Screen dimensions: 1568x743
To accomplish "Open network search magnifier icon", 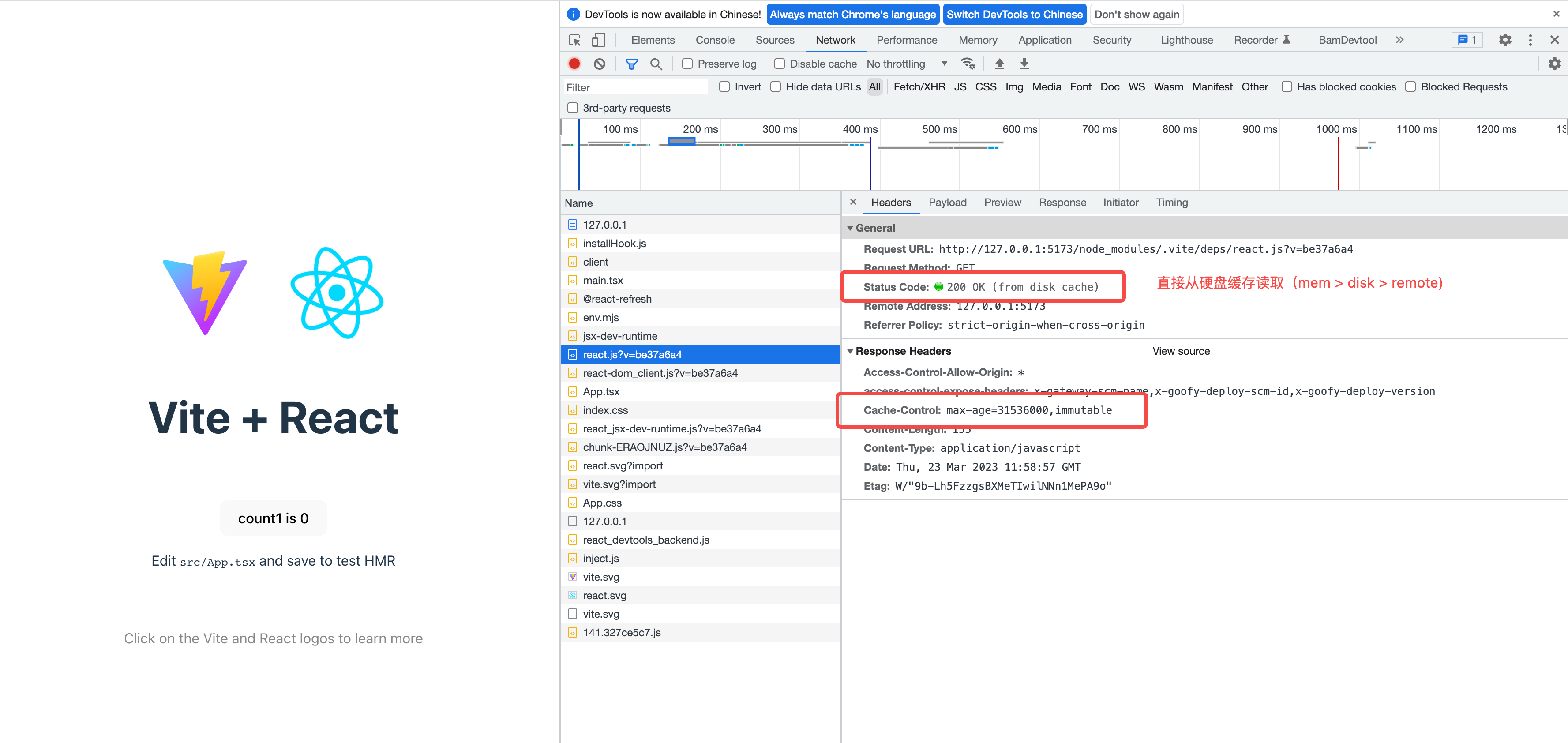I will click(656, 64).
